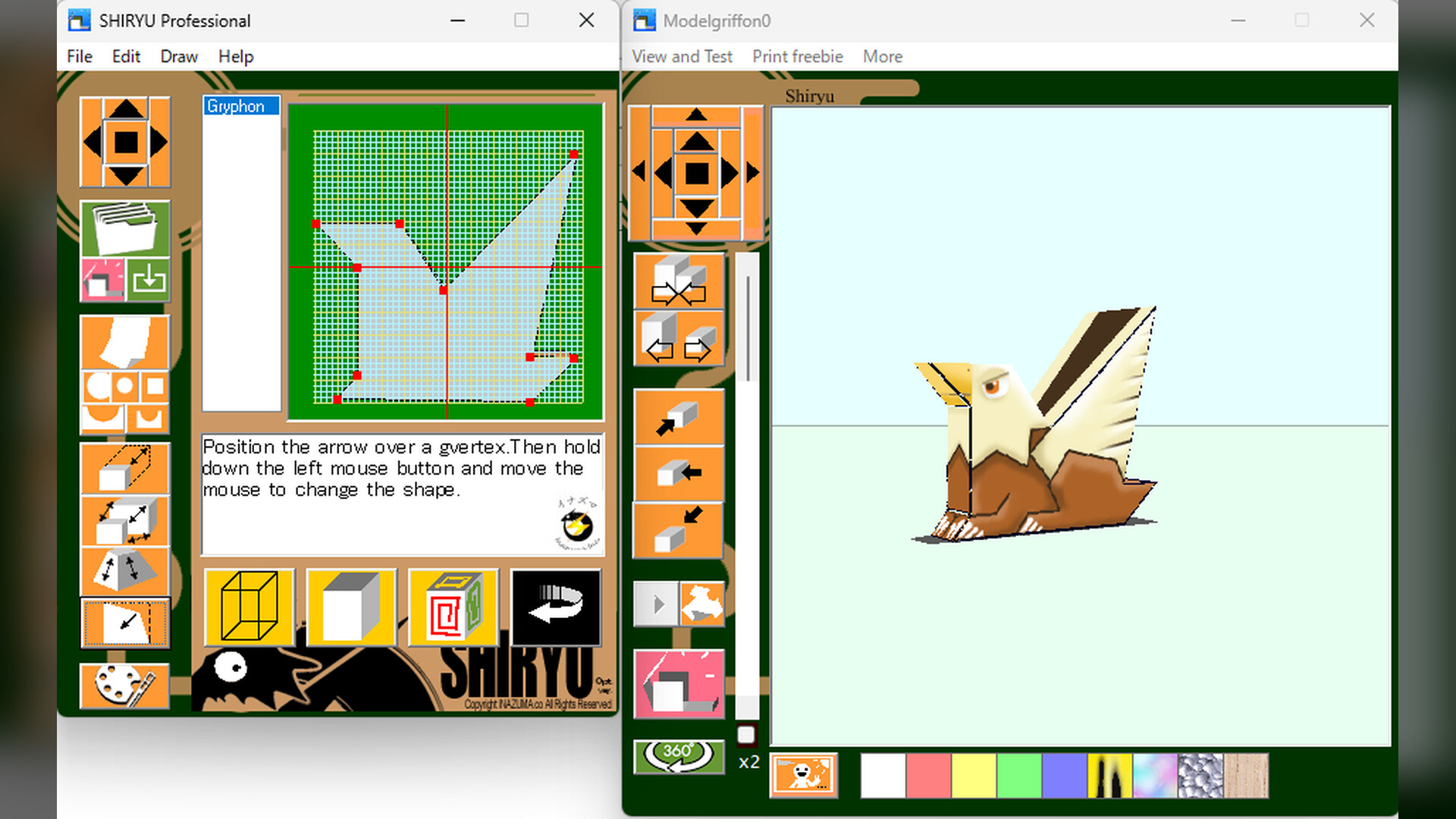
Task: Click the white model pose icon
Action: (702, 604)
